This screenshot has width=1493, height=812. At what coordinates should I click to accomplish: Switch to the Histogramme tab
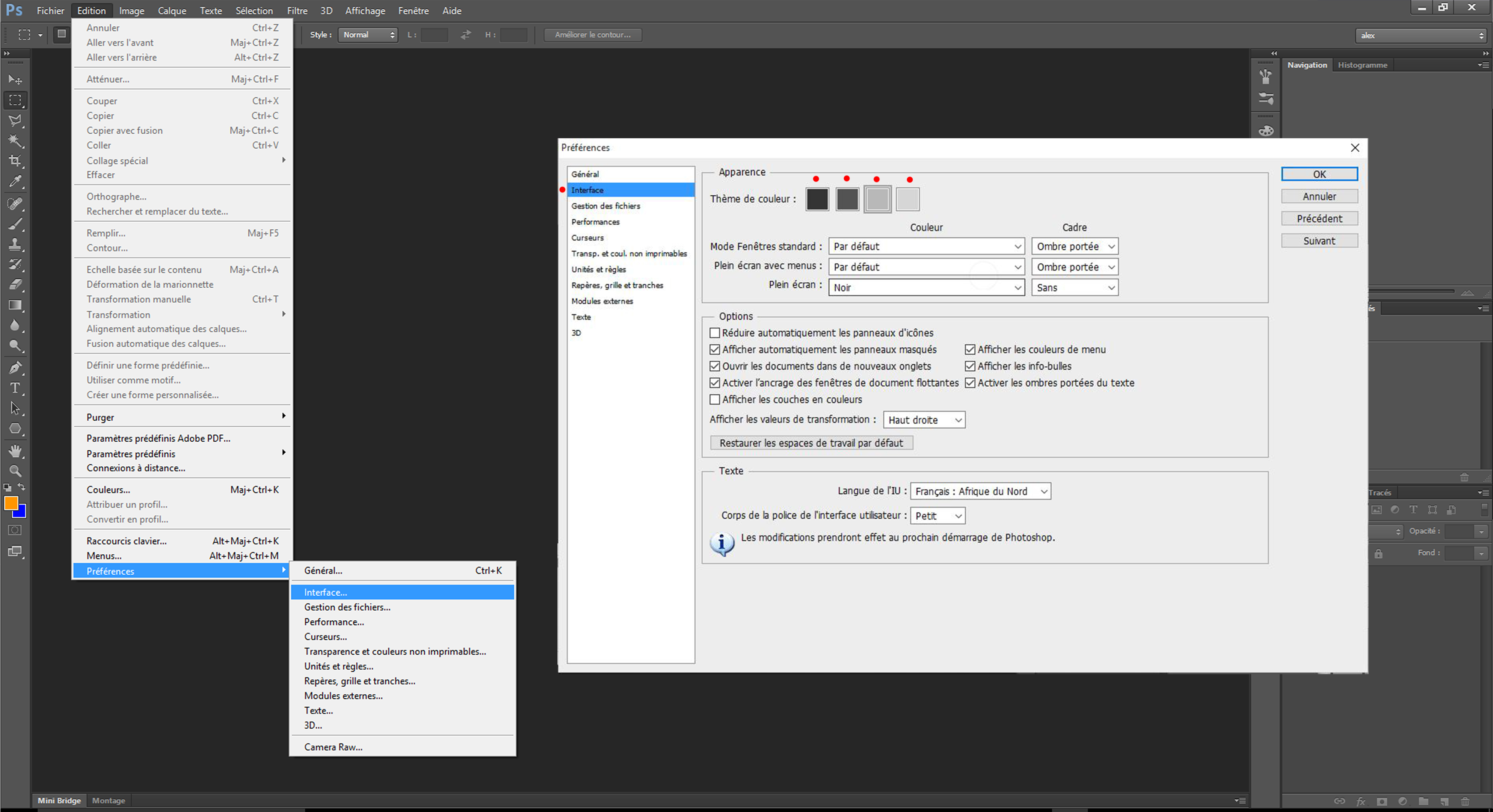tap(1363, 65)
